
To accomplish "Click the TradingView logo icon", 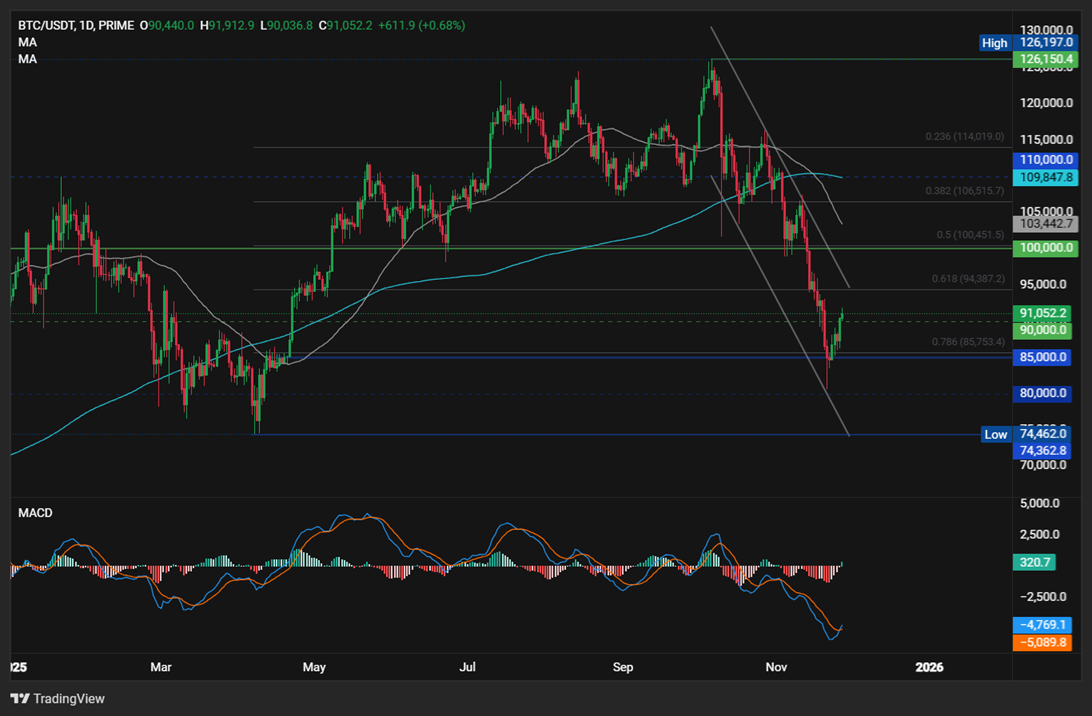I will pyautogui.click(x=18, y=698).
